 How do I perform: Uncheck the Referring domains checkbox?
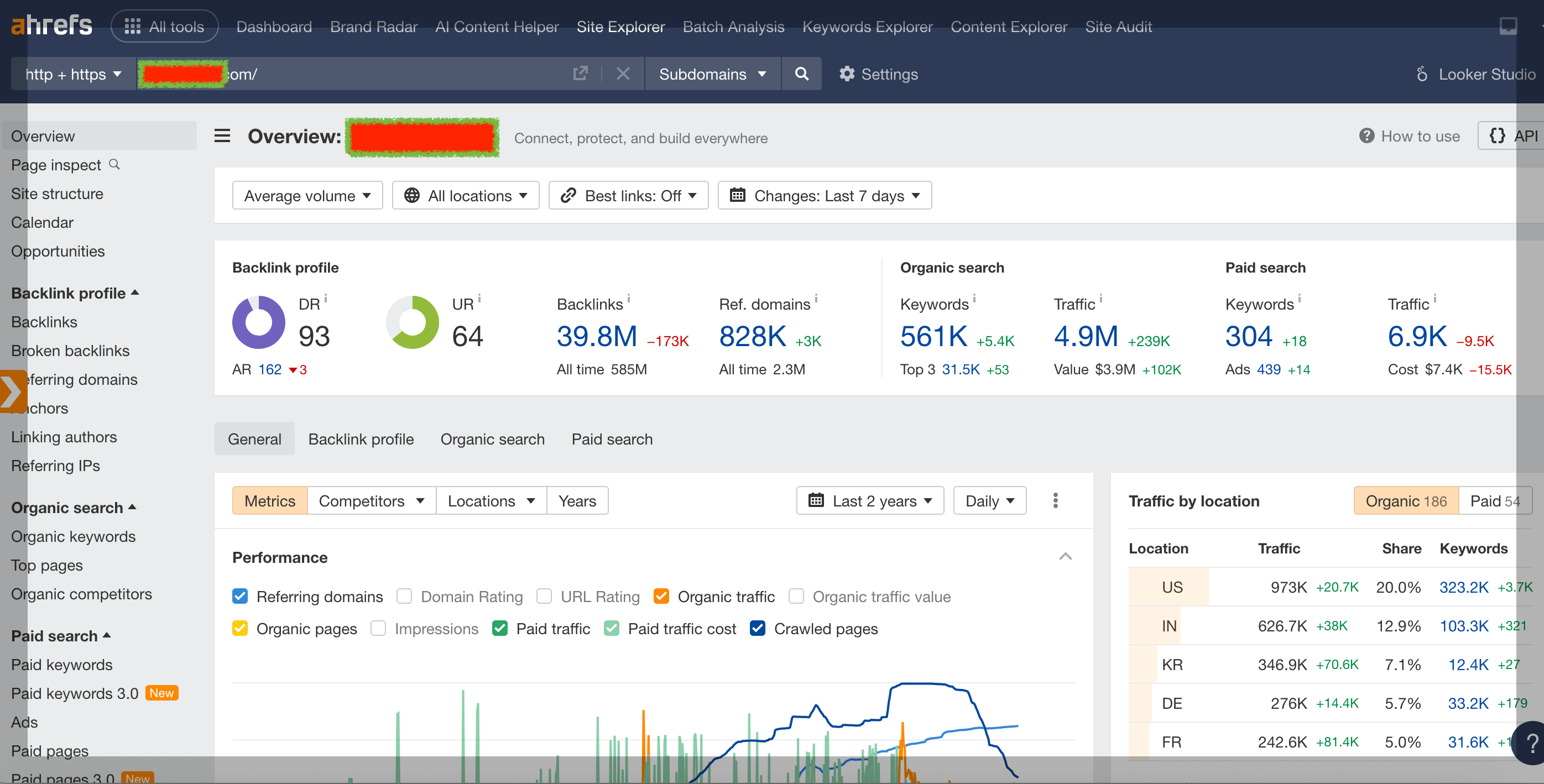click(240, 597)
